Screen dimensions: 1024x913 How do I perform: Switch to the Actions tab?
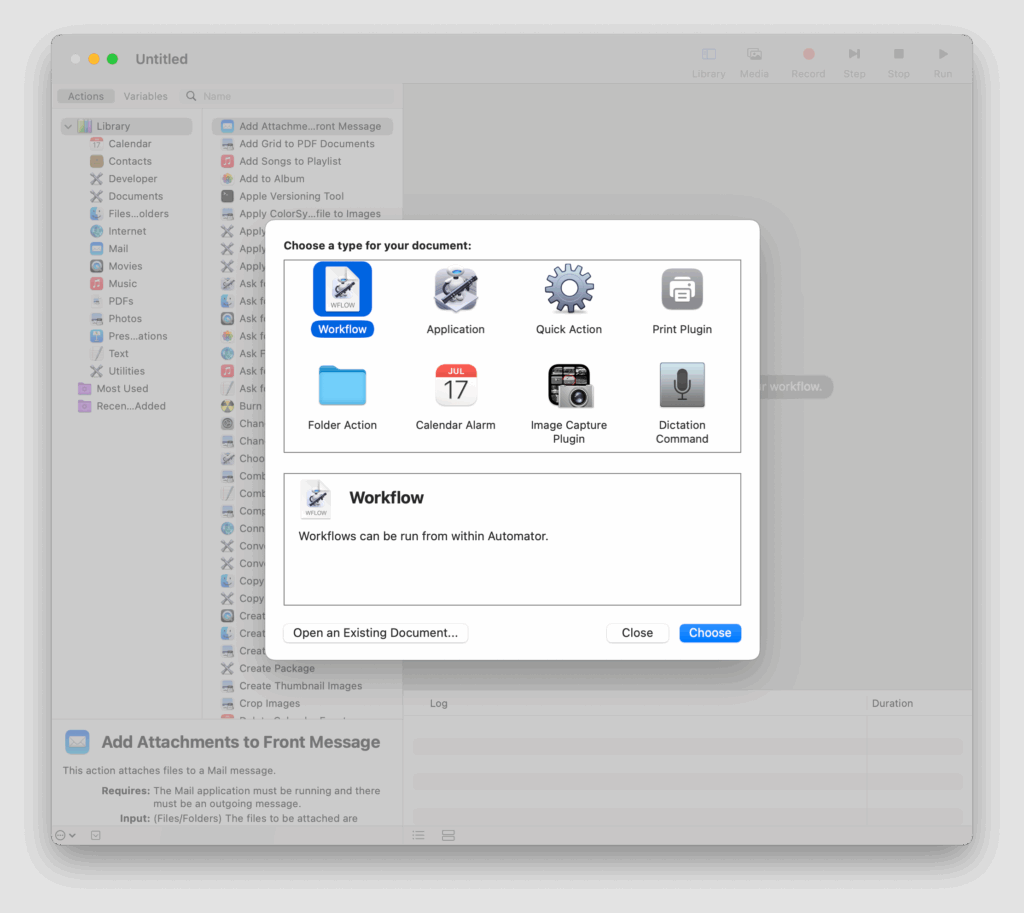[x=86, y=96]
